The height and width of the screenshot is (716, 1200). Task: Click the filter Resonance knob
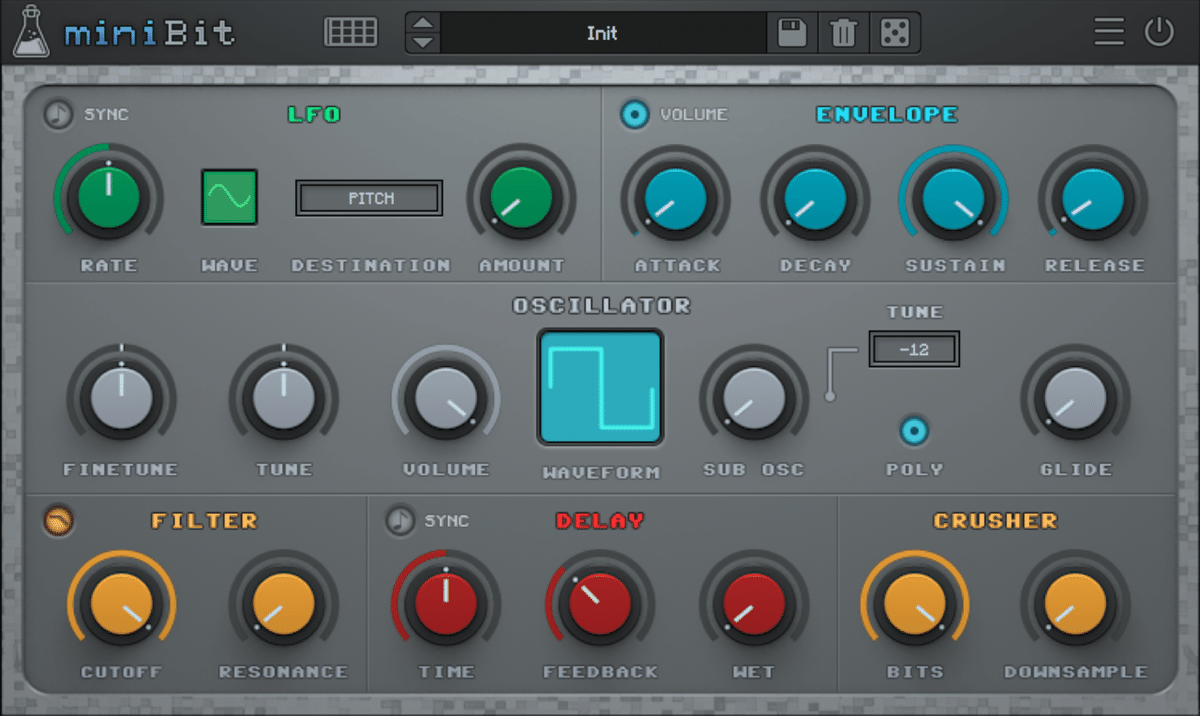[x=283, y=603]
